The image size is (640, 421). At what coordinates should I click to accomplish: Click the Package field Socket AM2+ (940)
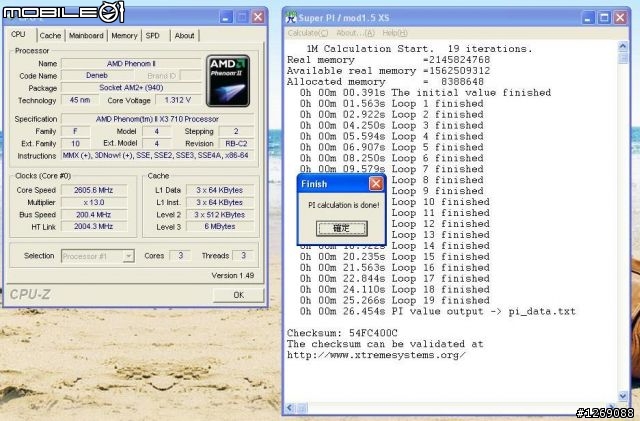click(131, 88)
